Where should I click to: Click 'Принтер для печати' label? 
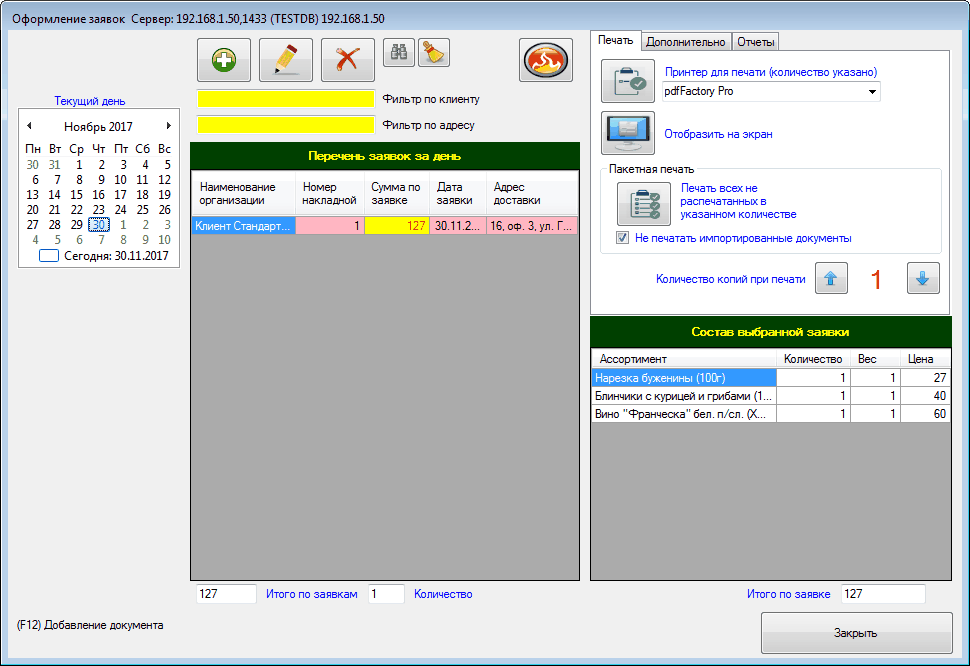tap(771, 72)
